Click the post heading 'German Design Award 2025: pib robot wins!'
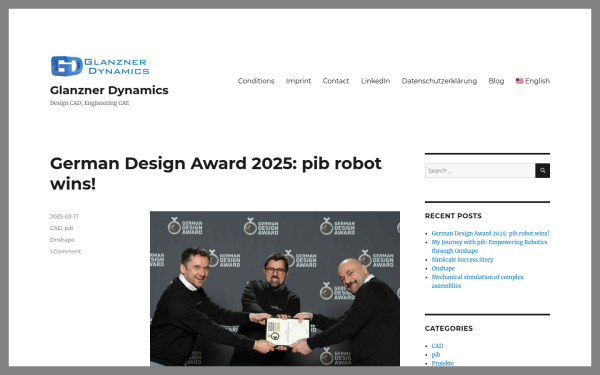600x375 pixels. [215, 173]
